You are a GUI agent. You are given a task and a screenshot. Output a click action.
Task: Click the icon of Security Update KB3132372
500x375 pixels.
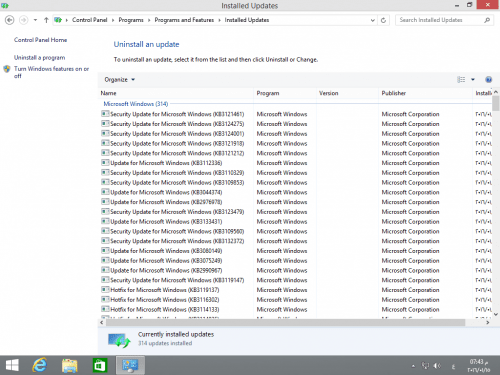click(105, 241)
